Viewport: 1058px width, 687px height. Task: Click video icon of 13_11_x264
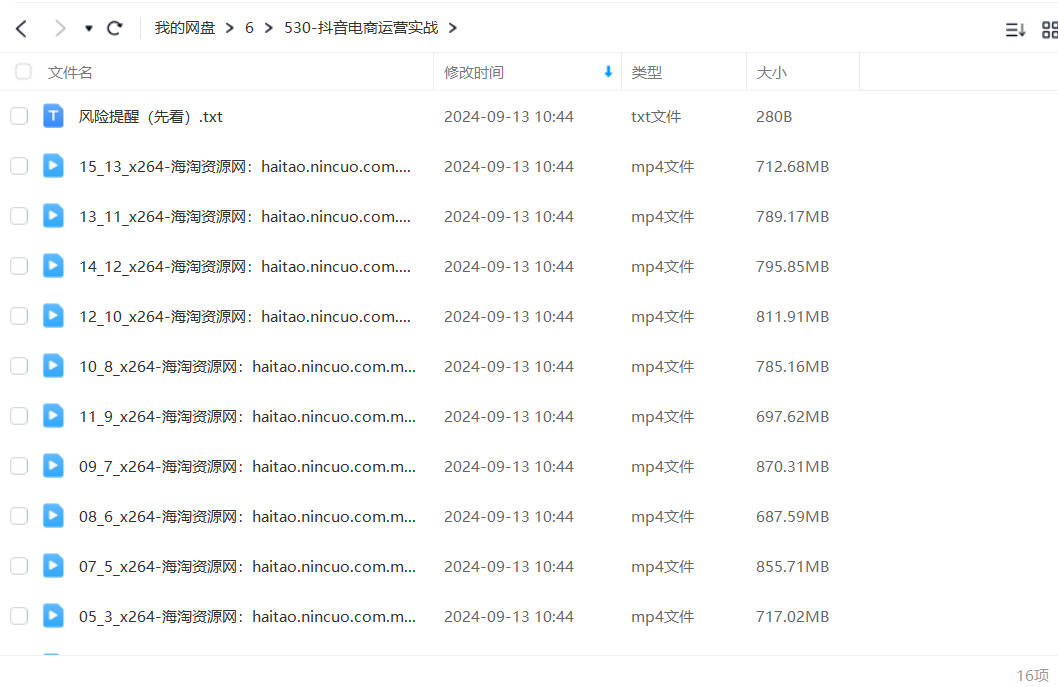(53, 216)
